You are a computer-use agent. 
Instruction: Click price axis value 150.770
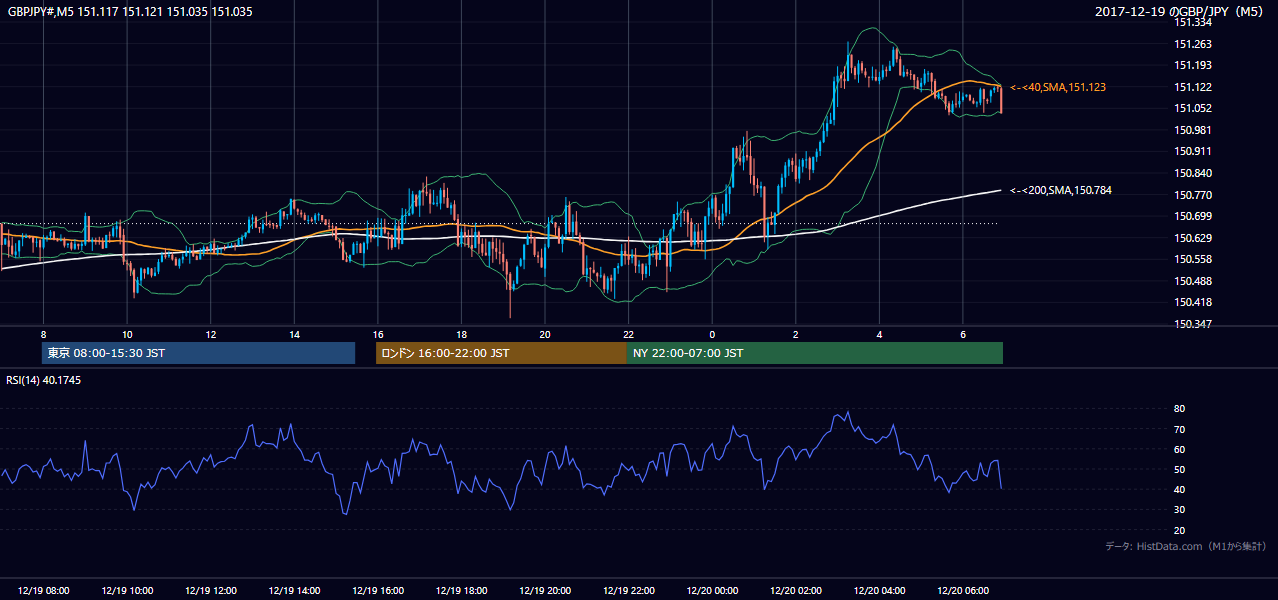pyautogui.click(x=1193, y=195)
